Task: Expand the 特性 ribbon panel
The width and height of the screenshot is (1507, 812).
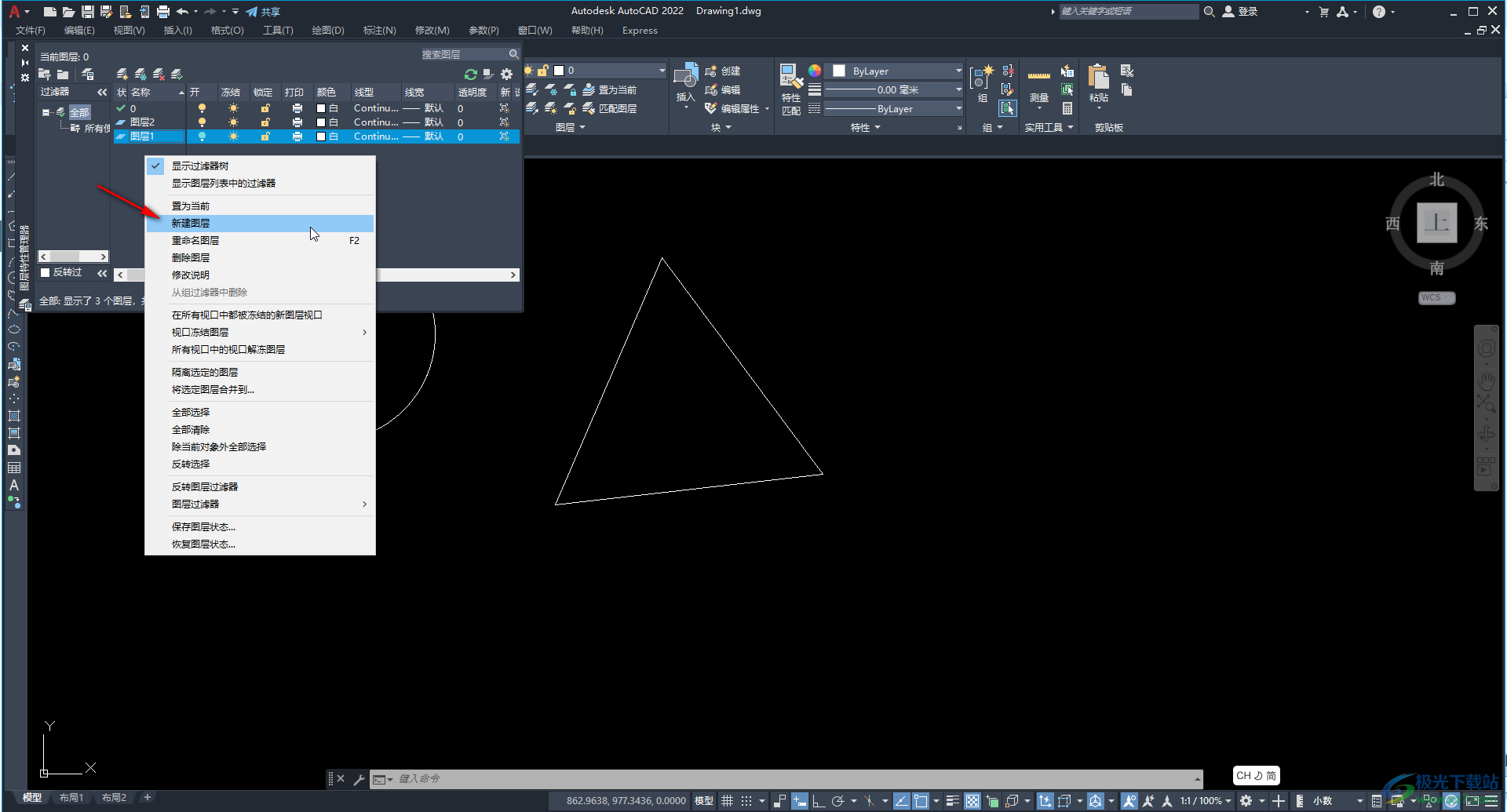Action: pyautogui.click(x=866, y=127)
